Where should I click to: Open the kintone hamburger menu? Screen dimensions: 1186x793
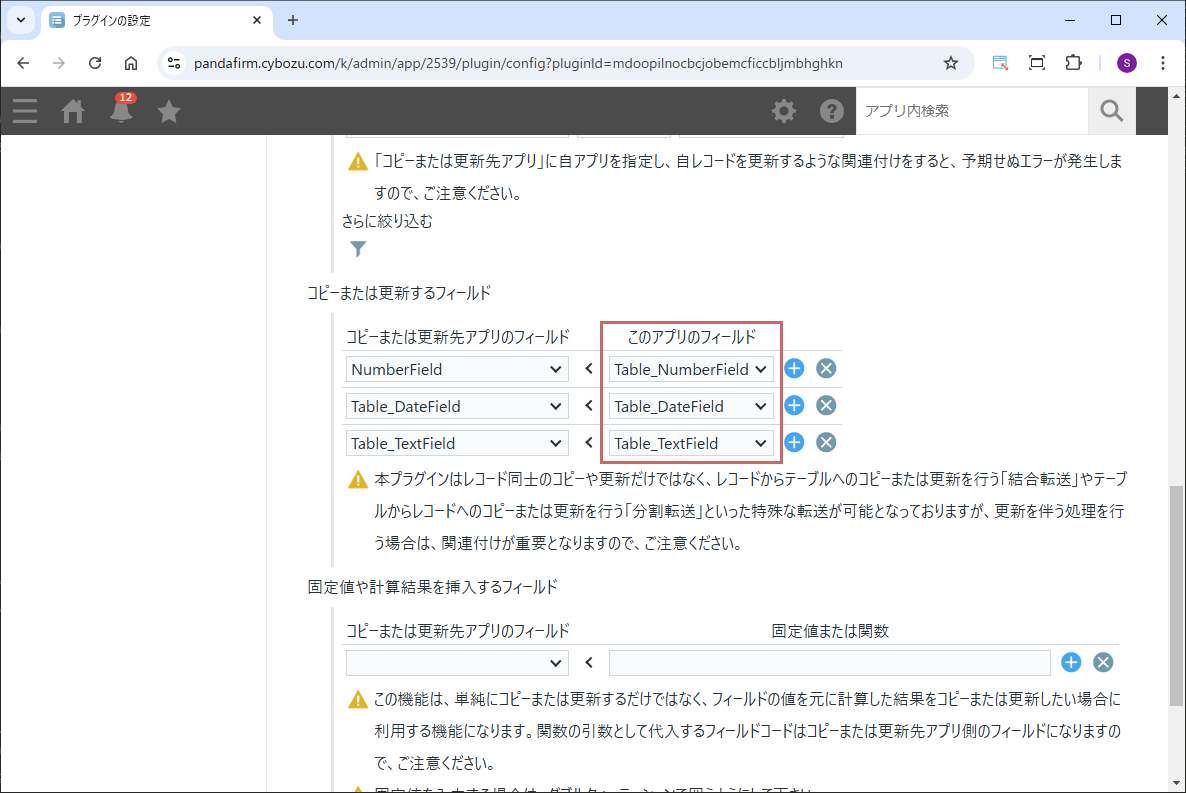[x=25, y=111]
